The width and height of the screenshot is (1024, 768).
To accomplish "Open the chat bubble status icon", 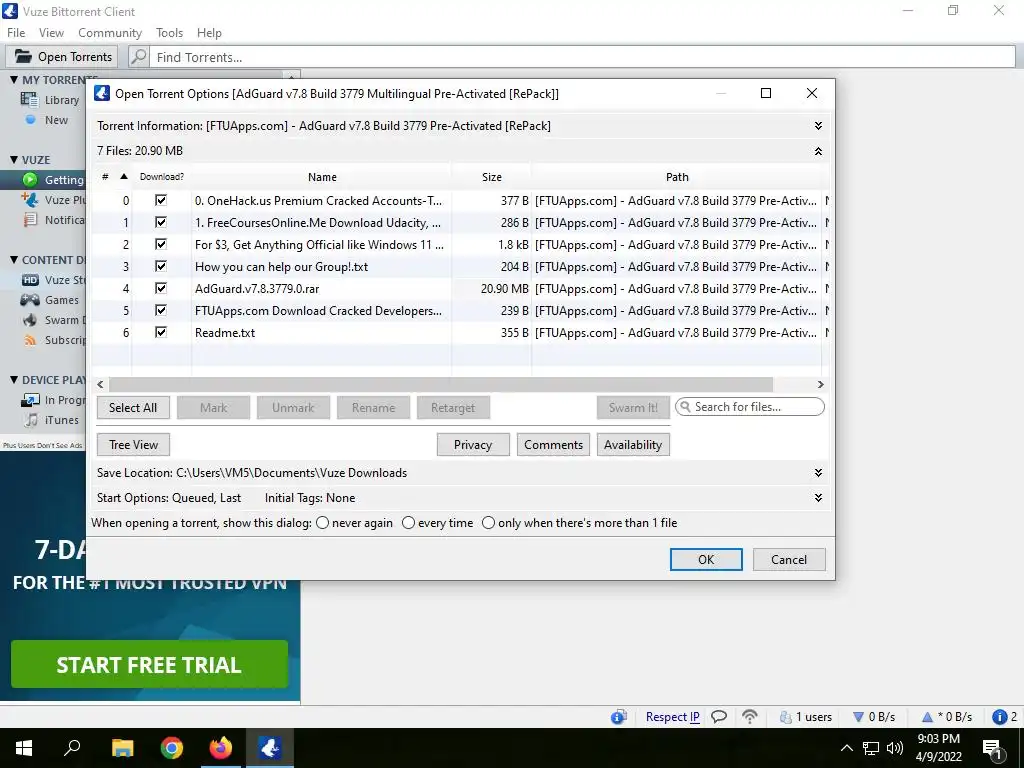I will pos(719,717).
